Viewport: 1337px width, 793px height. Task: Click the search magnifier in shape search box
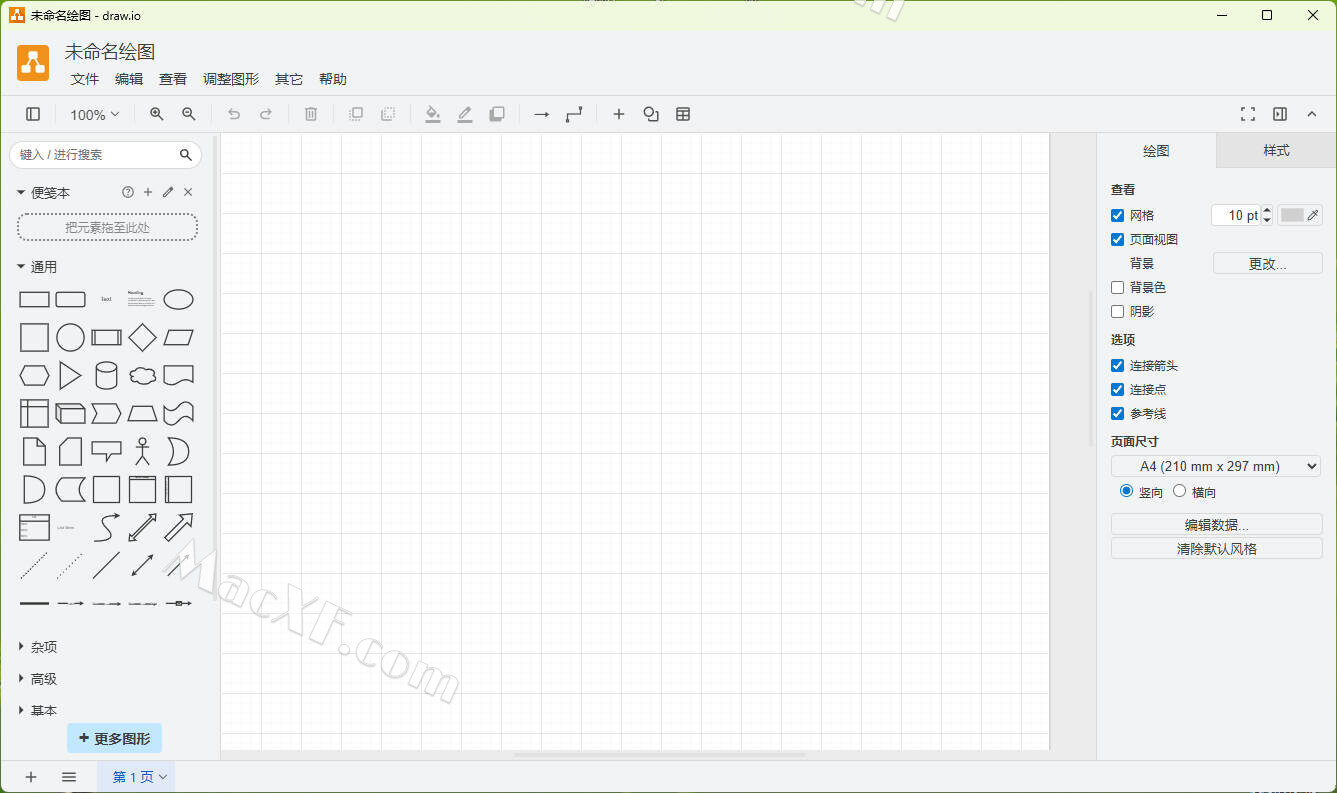pyautogui.click(x=185, y=155)
